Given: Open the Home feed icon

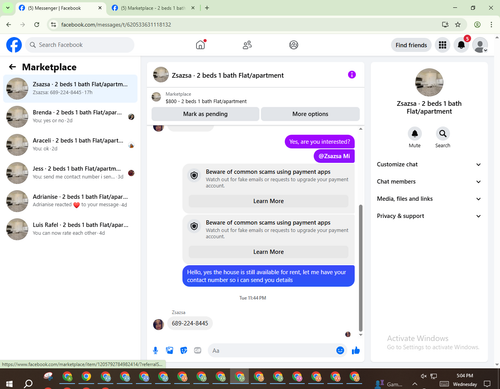Looking at the screenshot, I should [x=200, y=45].
